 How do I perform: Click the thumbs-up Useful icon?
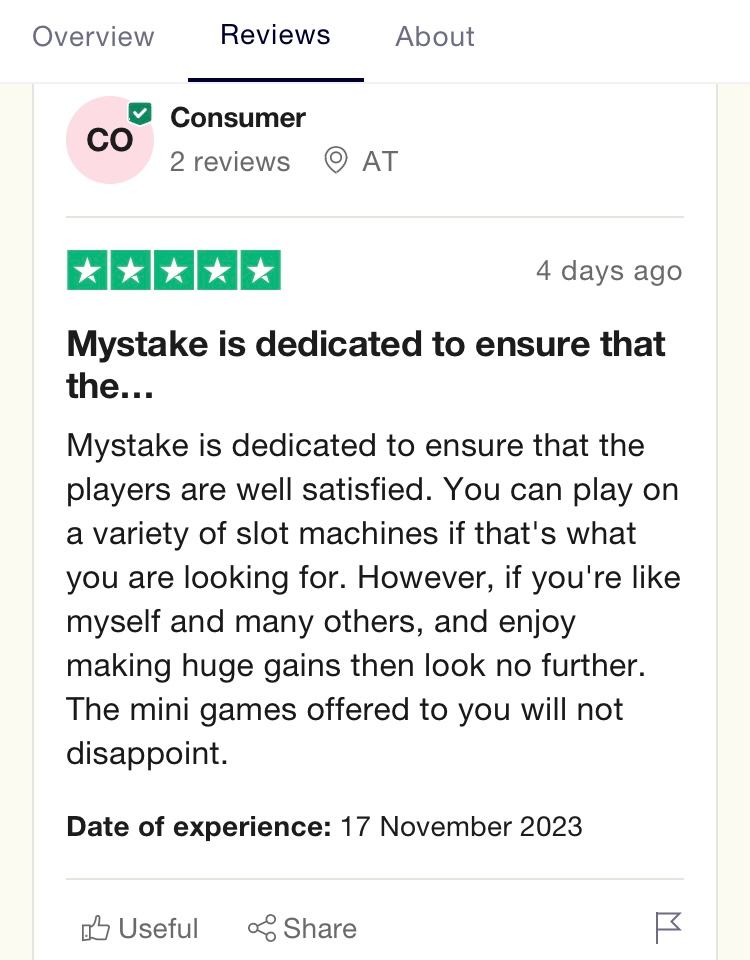point(95,929)
